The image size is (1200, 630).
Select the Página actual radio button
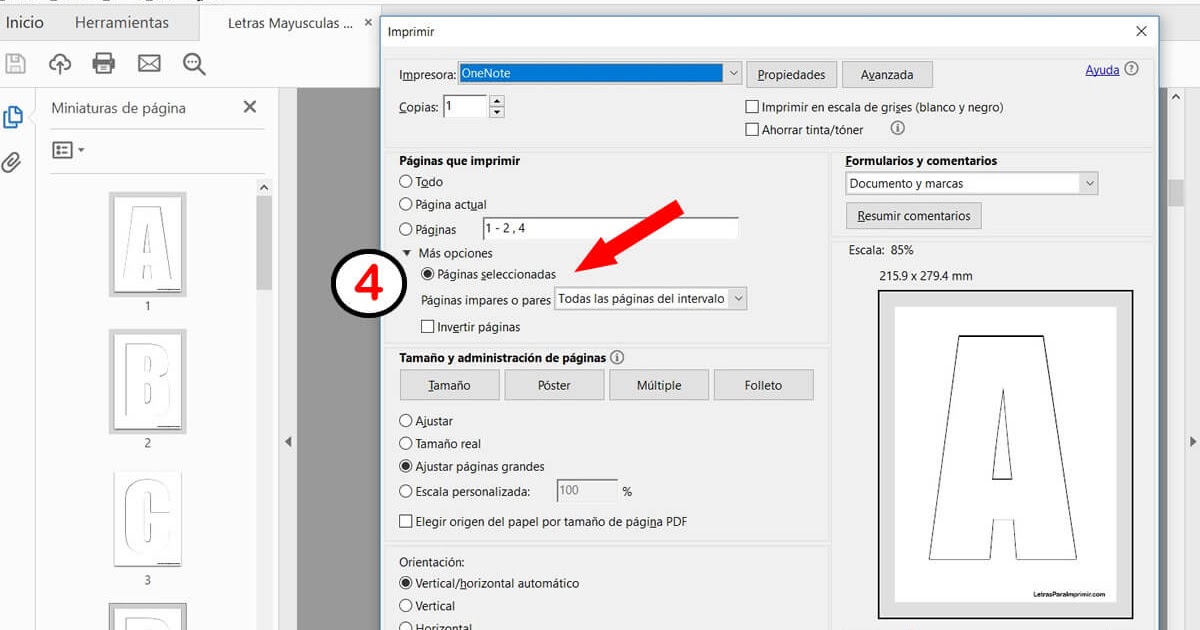tap(406, 204)
